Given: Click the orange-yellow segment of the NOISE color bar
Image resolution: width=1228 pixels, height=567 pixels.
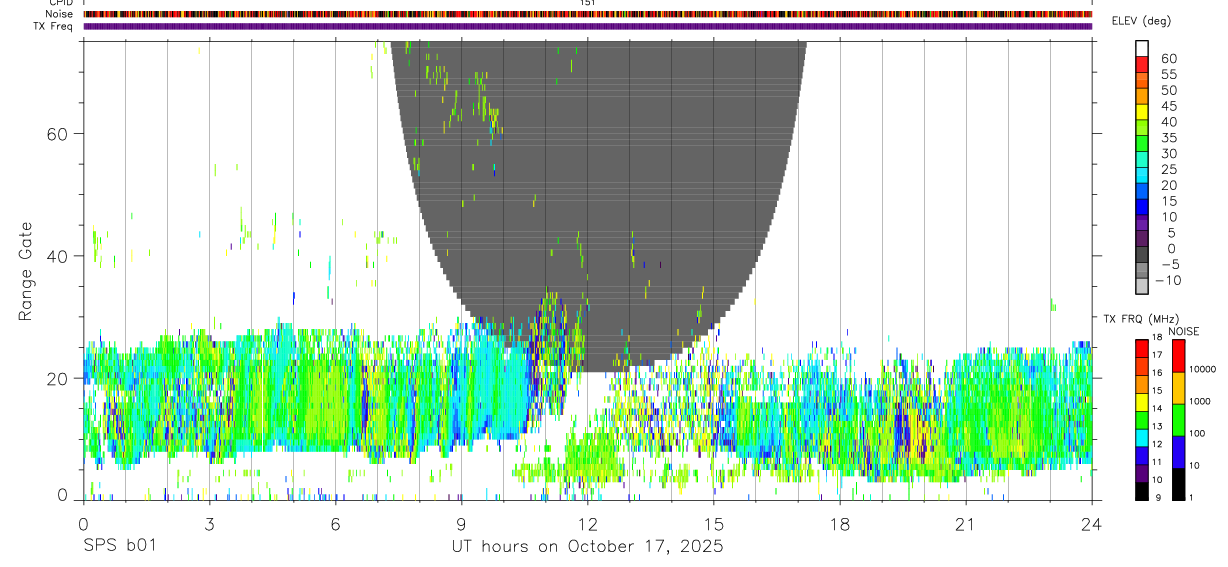Looking at the screenshot, I should coord(1180,388).
